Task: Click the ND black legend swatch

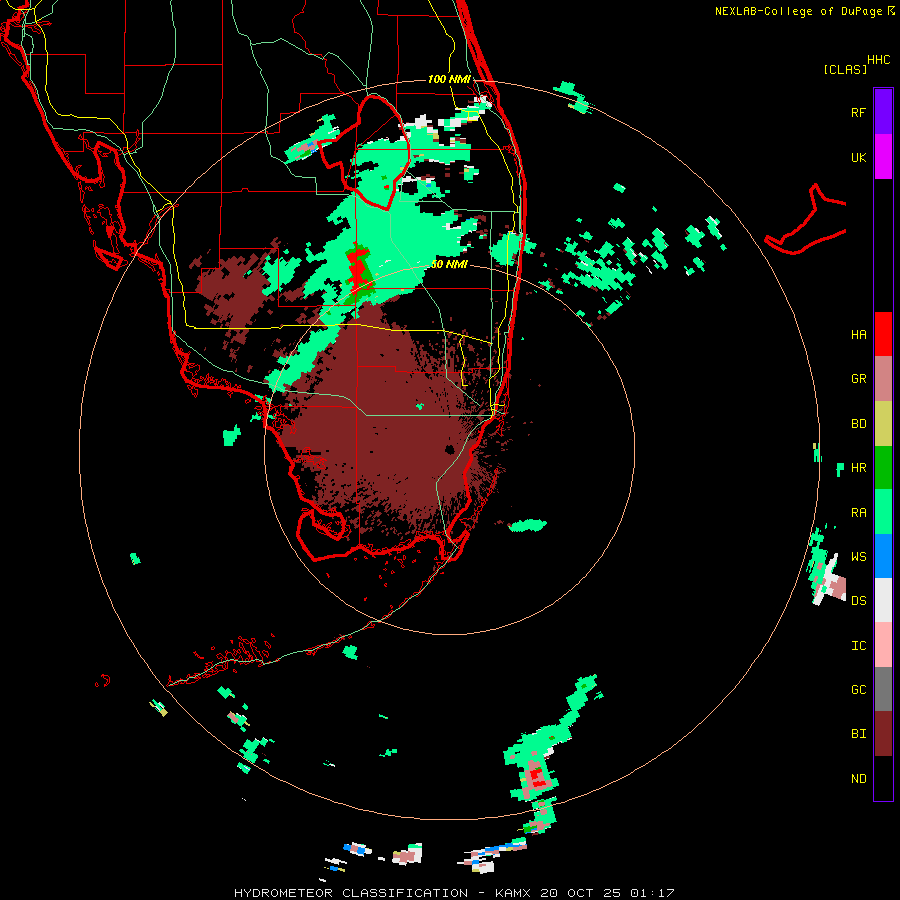Action: point(883,778)
